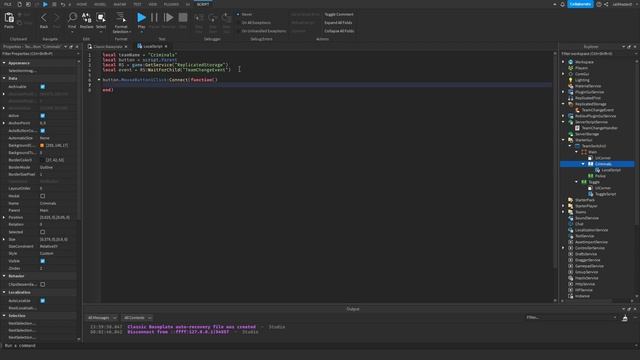
Task: Switch to the Classic Baseplate document tab
Action: (x=108, y=47)
